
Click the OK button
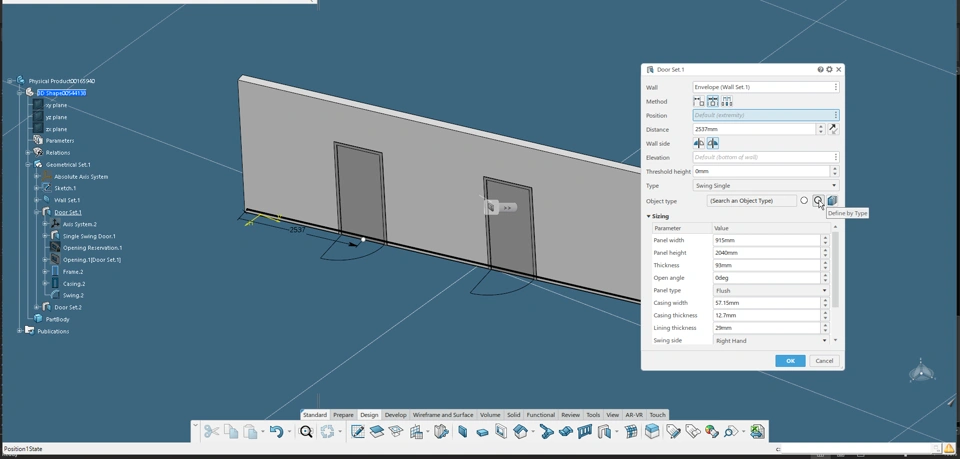click(790, 360)
